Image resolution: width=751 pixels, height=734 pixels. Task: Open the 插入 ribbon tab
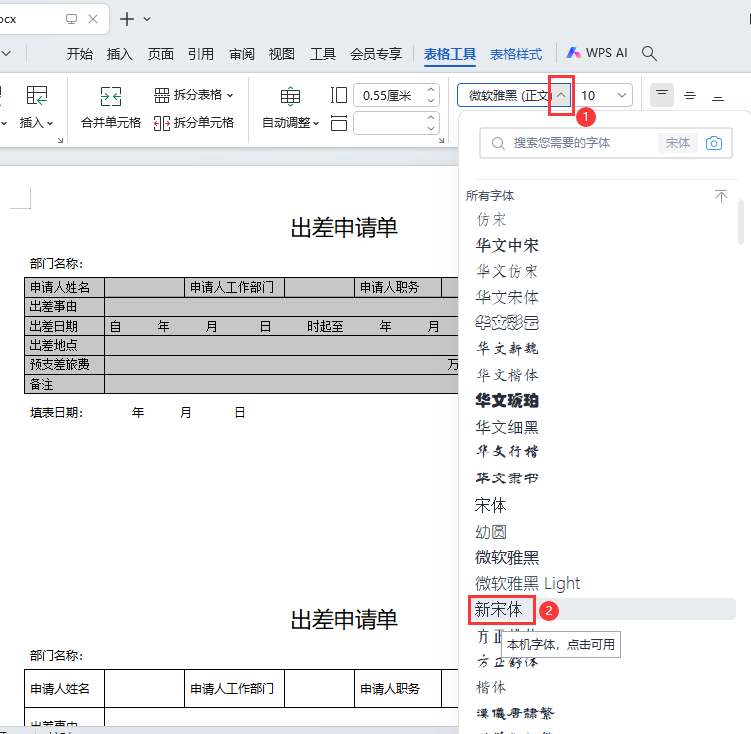pyautogui.click(x=120, y=54)
